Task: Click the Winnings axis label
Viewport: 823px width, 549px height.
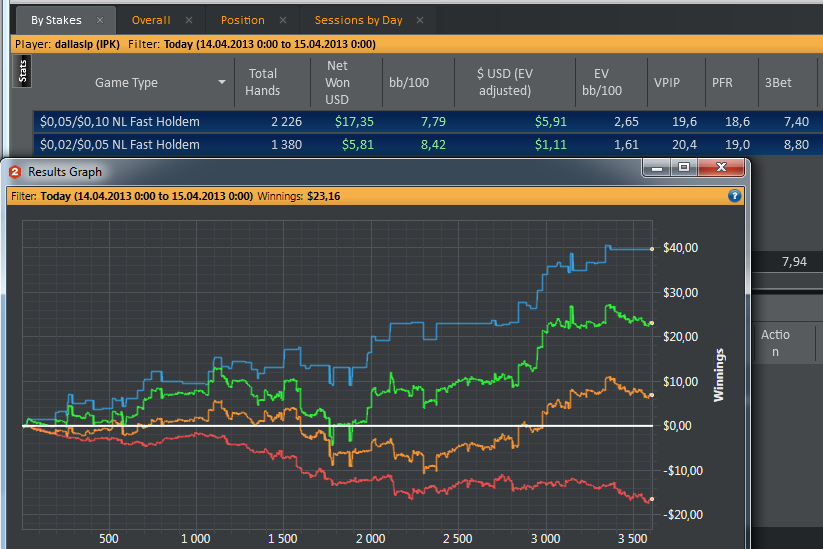Action: pyautogui.click(x=719, y=375)
